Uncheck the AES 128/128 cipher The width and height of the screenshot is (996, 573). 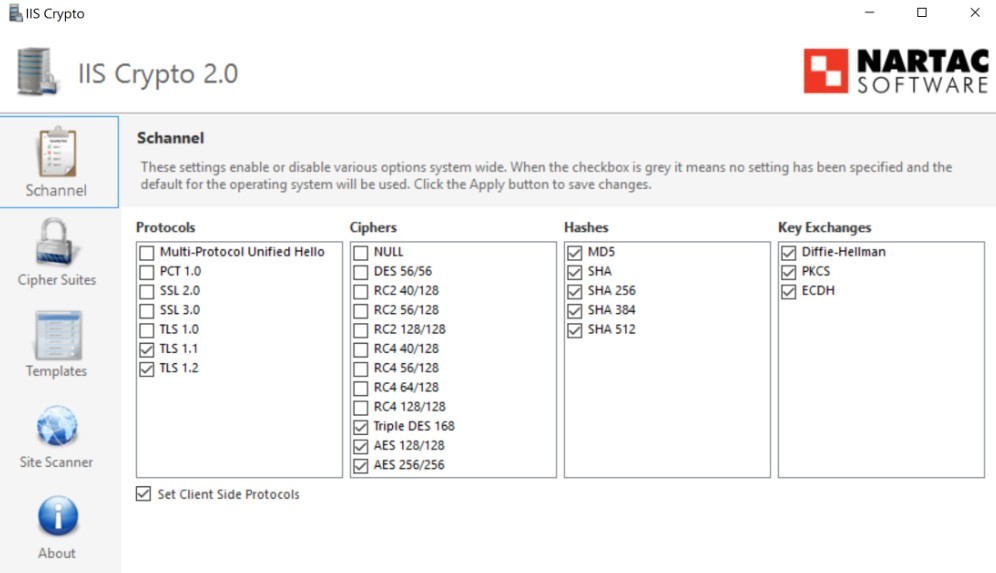[x=361, y=447]
